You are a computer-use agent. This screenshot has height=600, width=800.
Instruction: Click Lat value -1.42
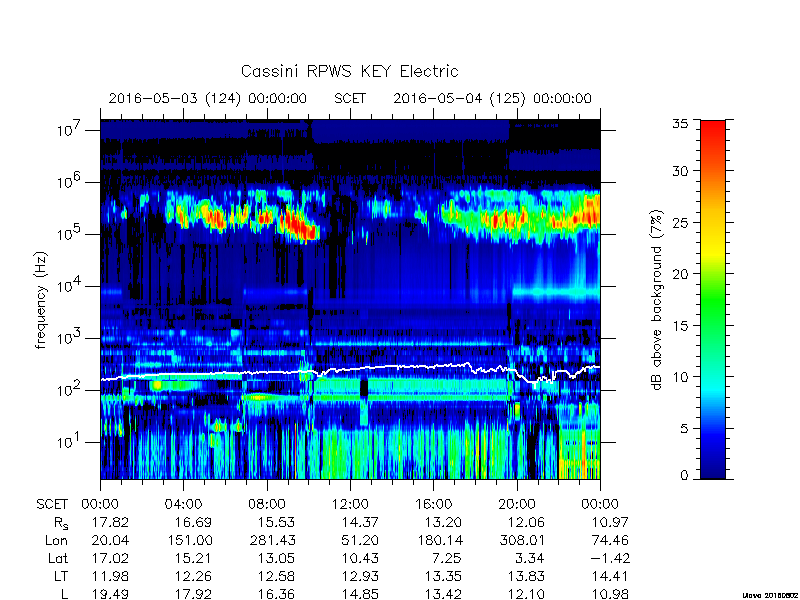(609, 559)
